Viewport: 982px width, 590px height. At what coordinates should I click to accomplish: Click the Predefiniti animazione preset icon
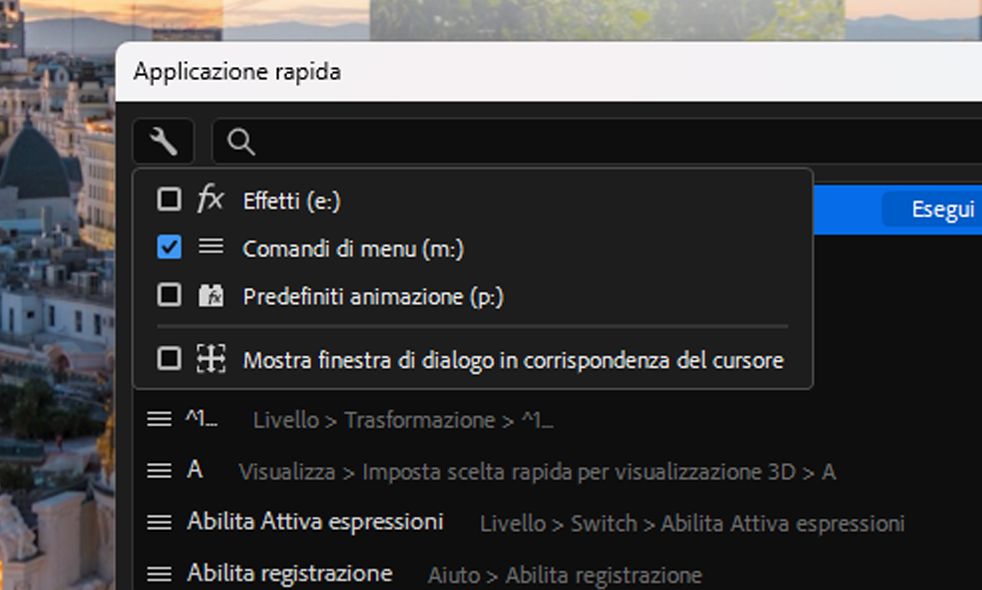pos(210,296)
